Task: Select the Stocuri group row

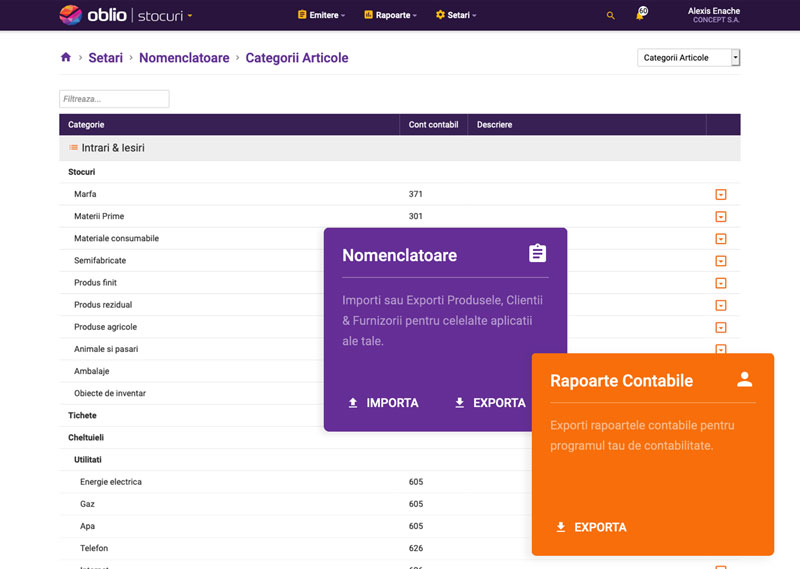Action: (399, 172)
